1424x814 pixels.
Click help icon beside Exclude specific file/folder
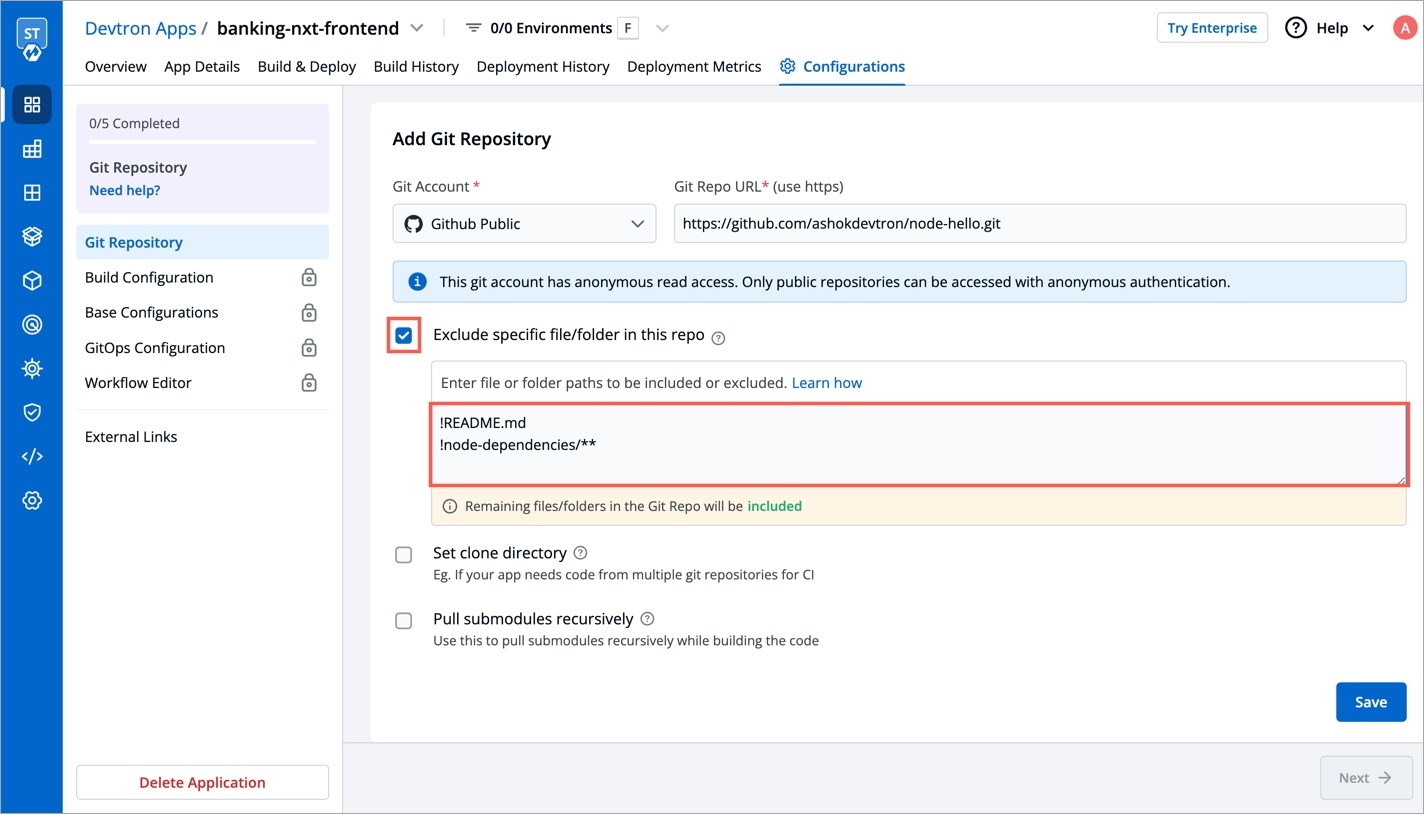718,338
